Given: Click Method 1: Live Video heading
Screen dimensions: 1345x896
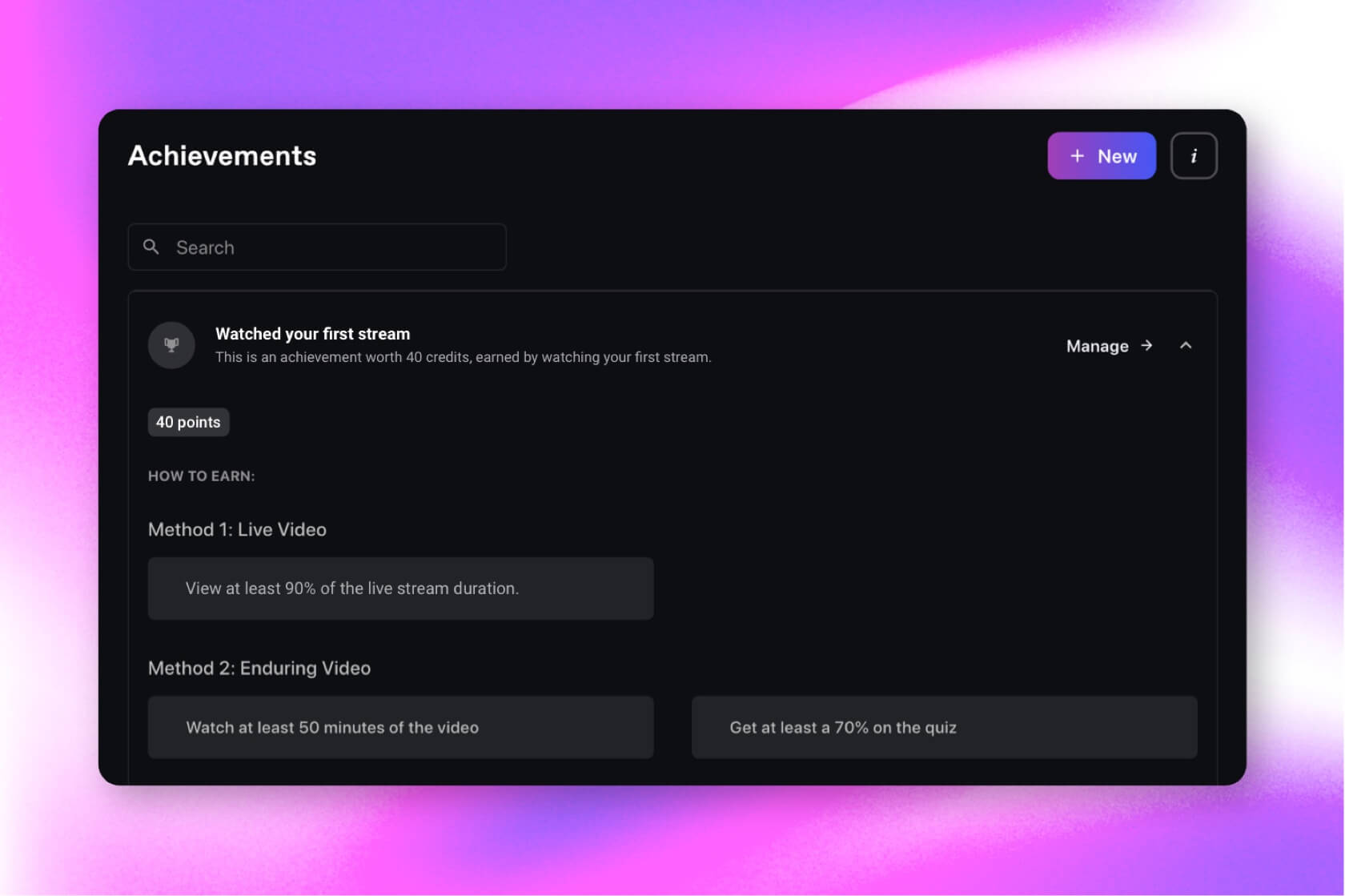Looking at the screenshot, I should 237,529.
